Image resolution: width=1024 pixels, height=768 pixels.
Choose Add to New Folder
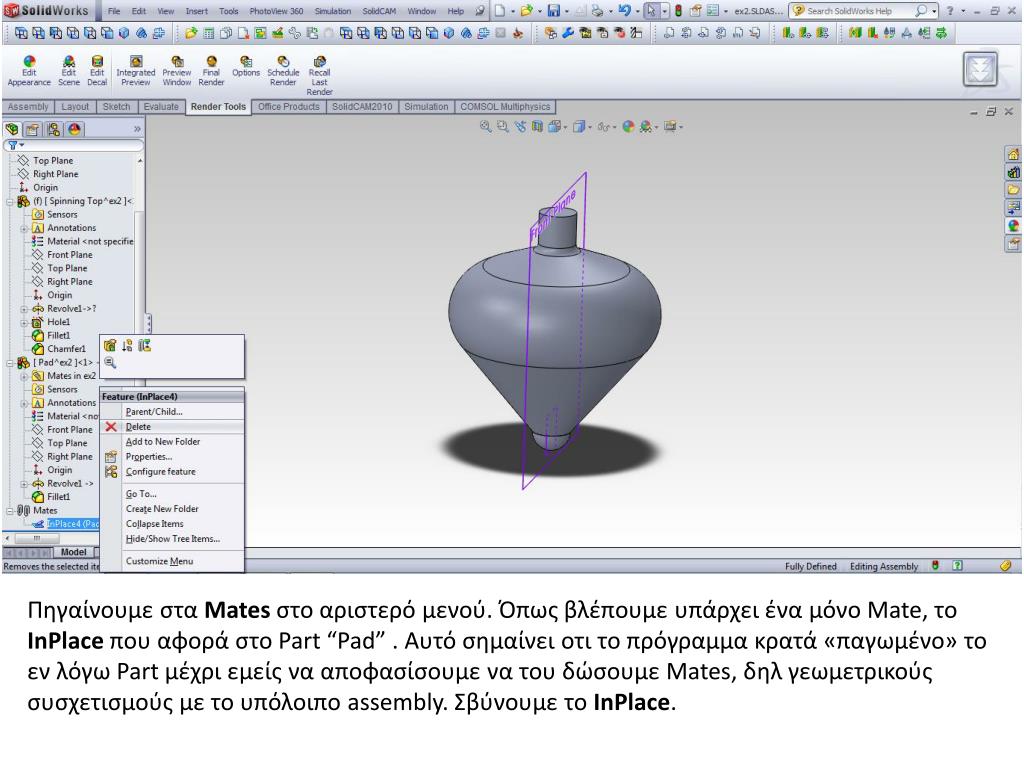coord(172,441)
